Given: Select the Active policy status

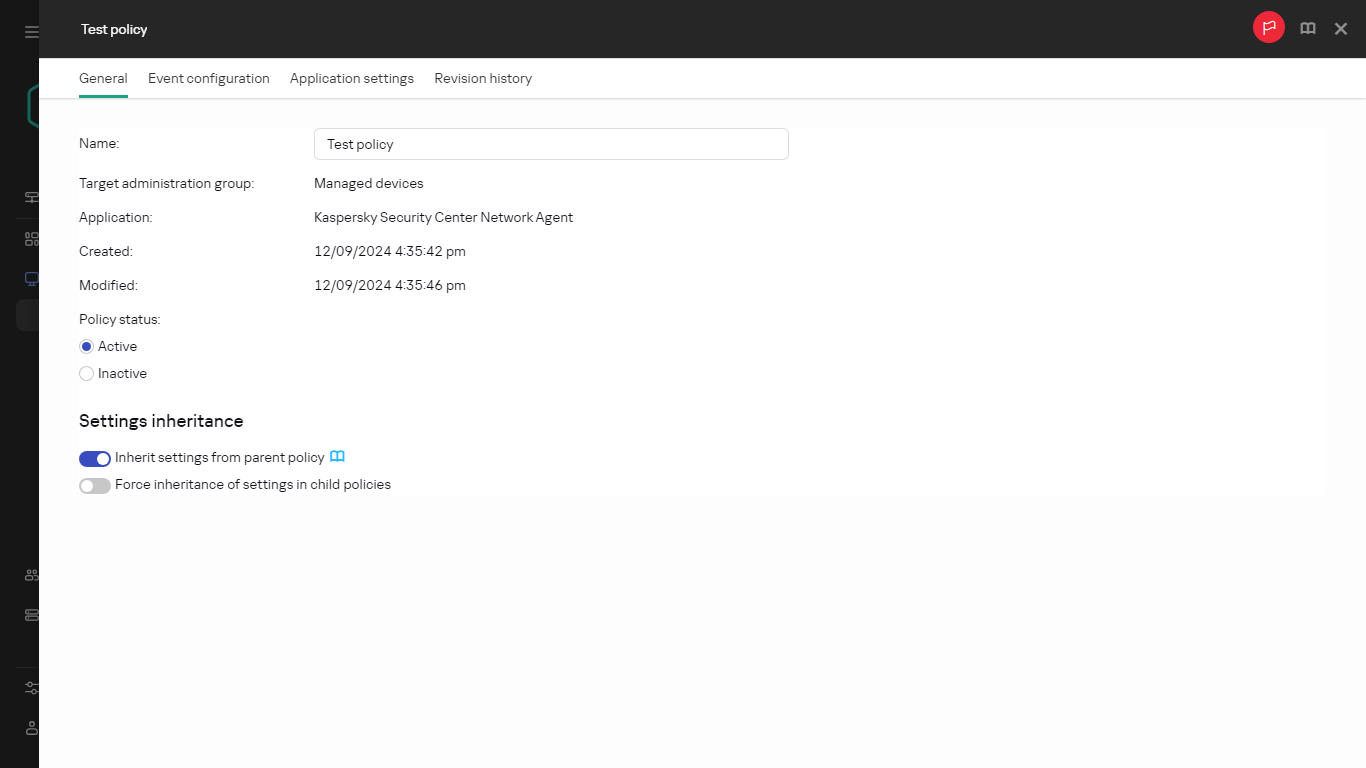Looking at the screenshot, I should point(87,347).
